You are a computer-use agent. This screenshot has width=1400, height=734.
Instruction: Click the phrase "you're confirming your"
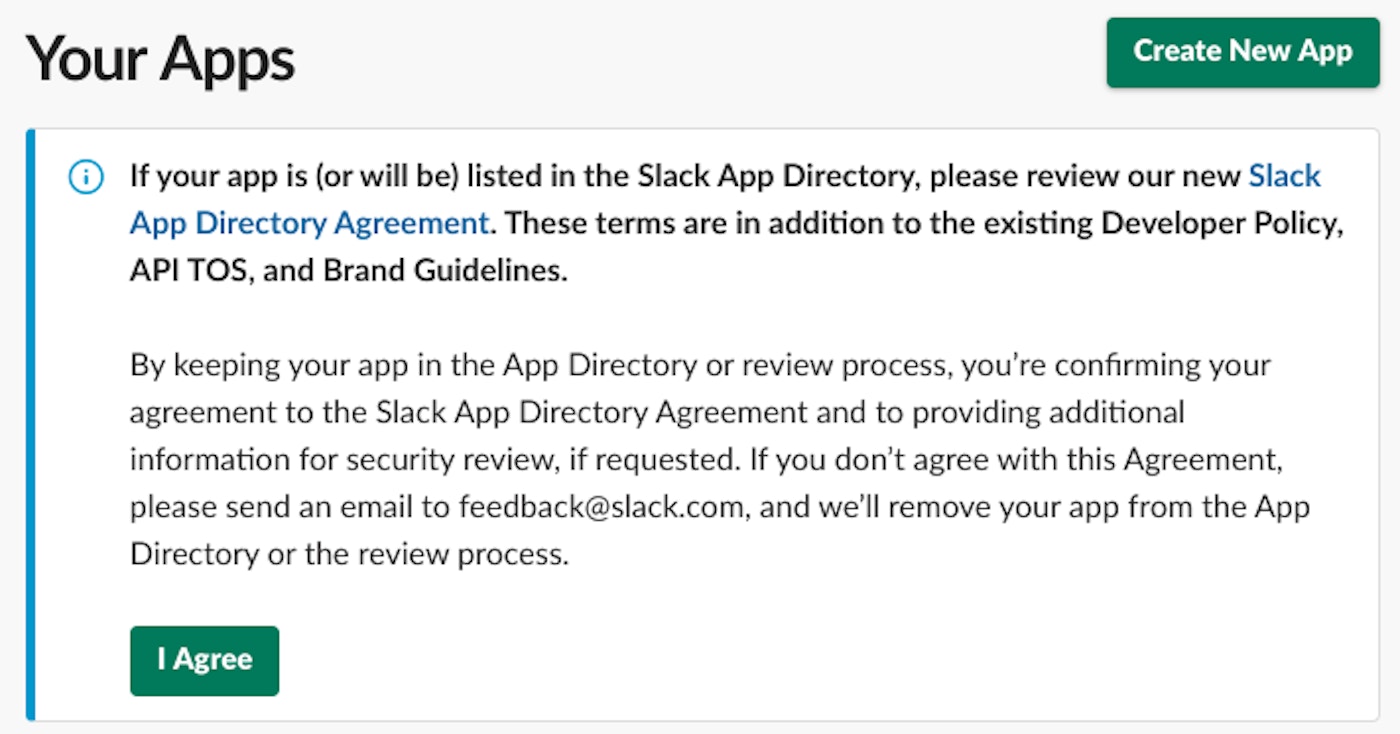pos(1115,365)
